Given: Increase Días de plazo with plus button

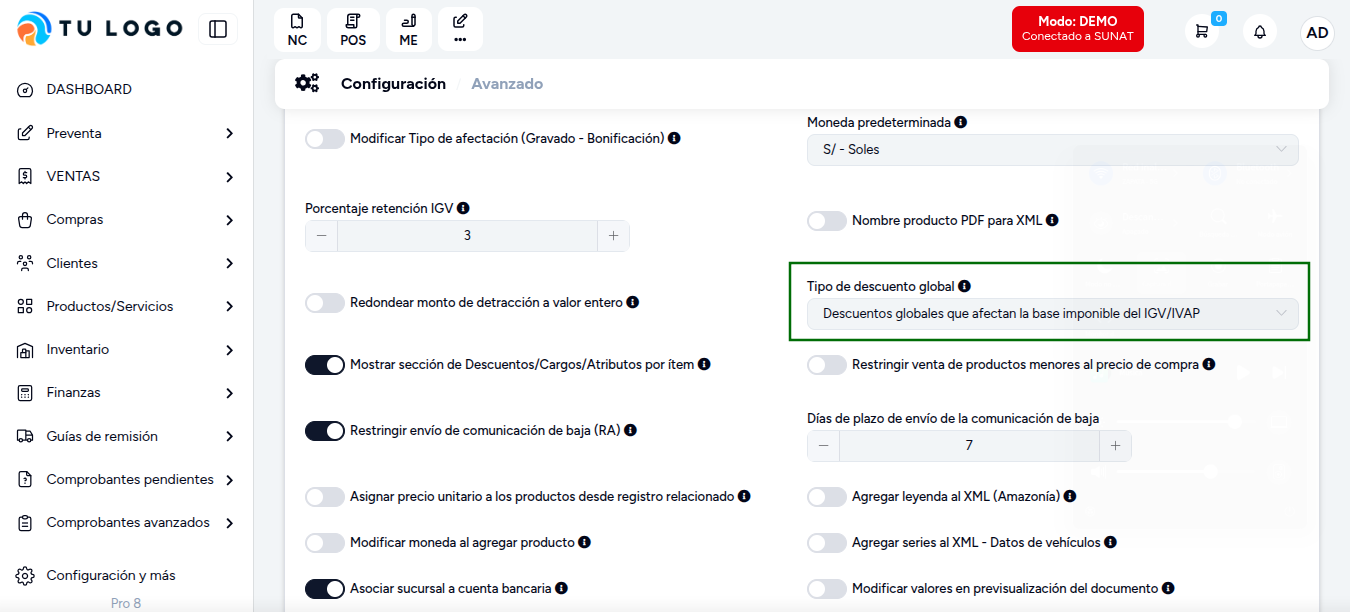Looking at the screenshot, I should [1115, 446].
